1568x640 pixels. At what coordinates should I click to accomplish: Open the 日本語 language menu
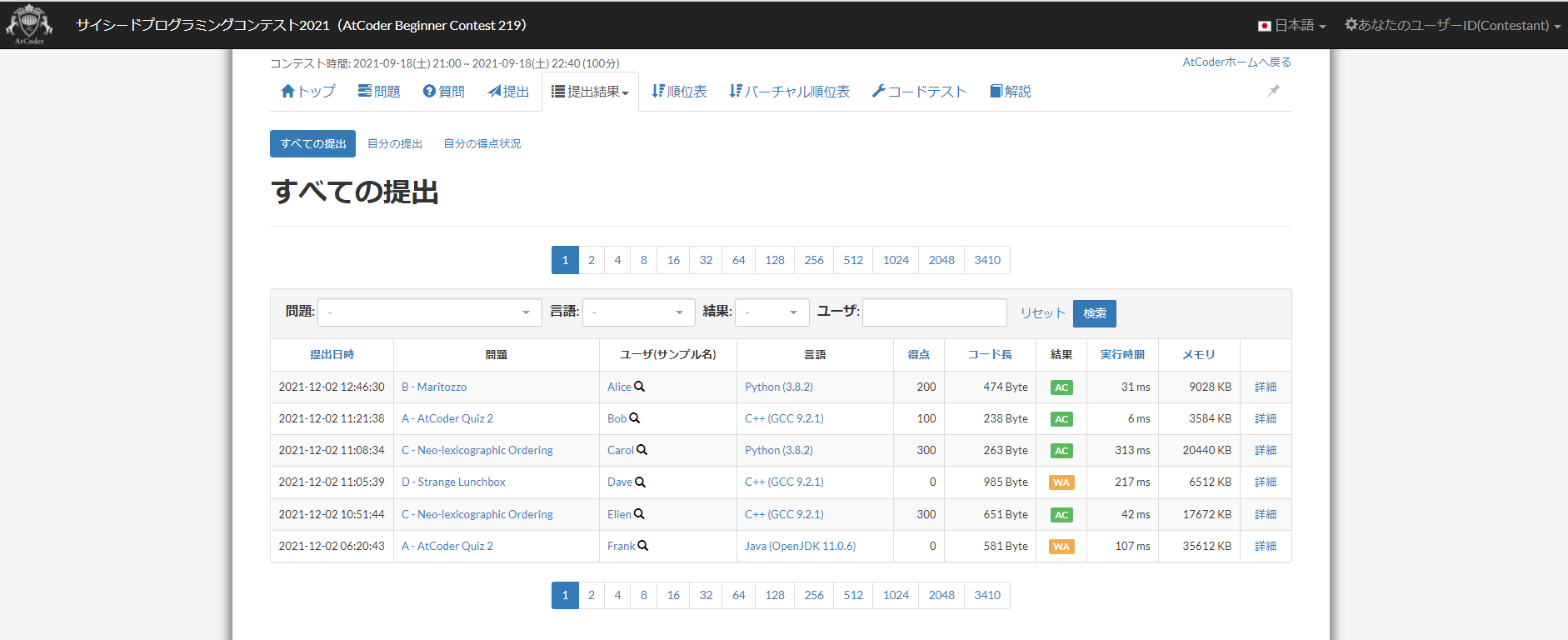point(1291,25)
